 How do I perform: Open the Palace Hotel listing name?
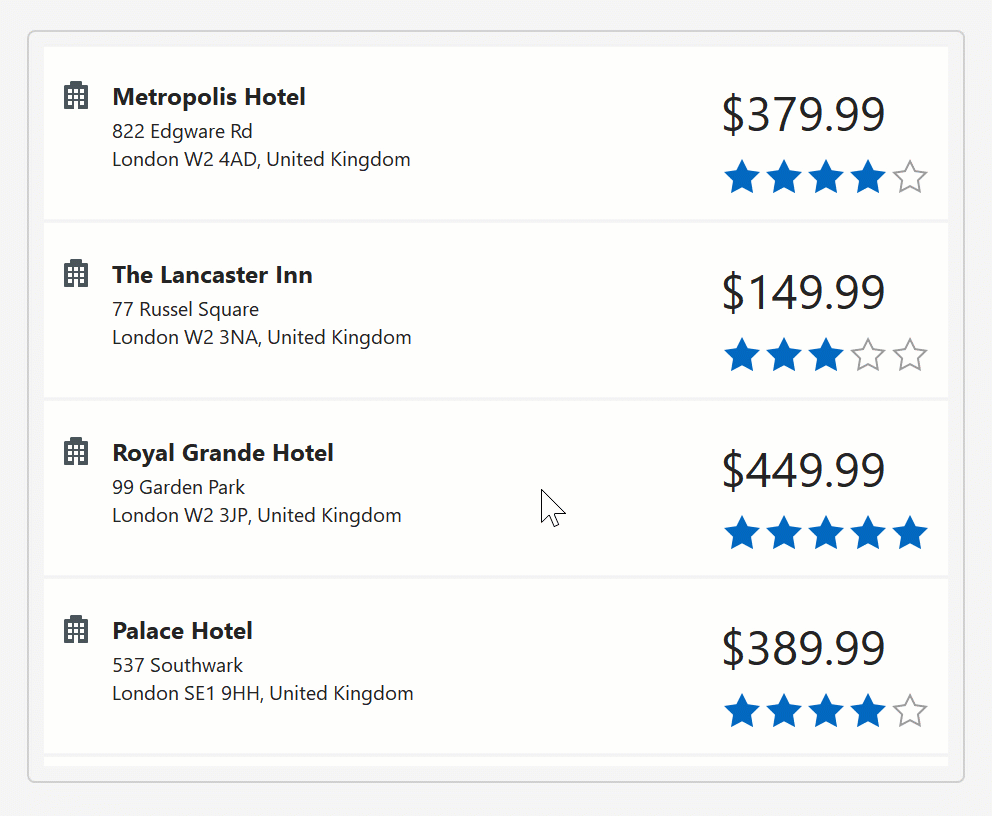[x=182, y=631]
